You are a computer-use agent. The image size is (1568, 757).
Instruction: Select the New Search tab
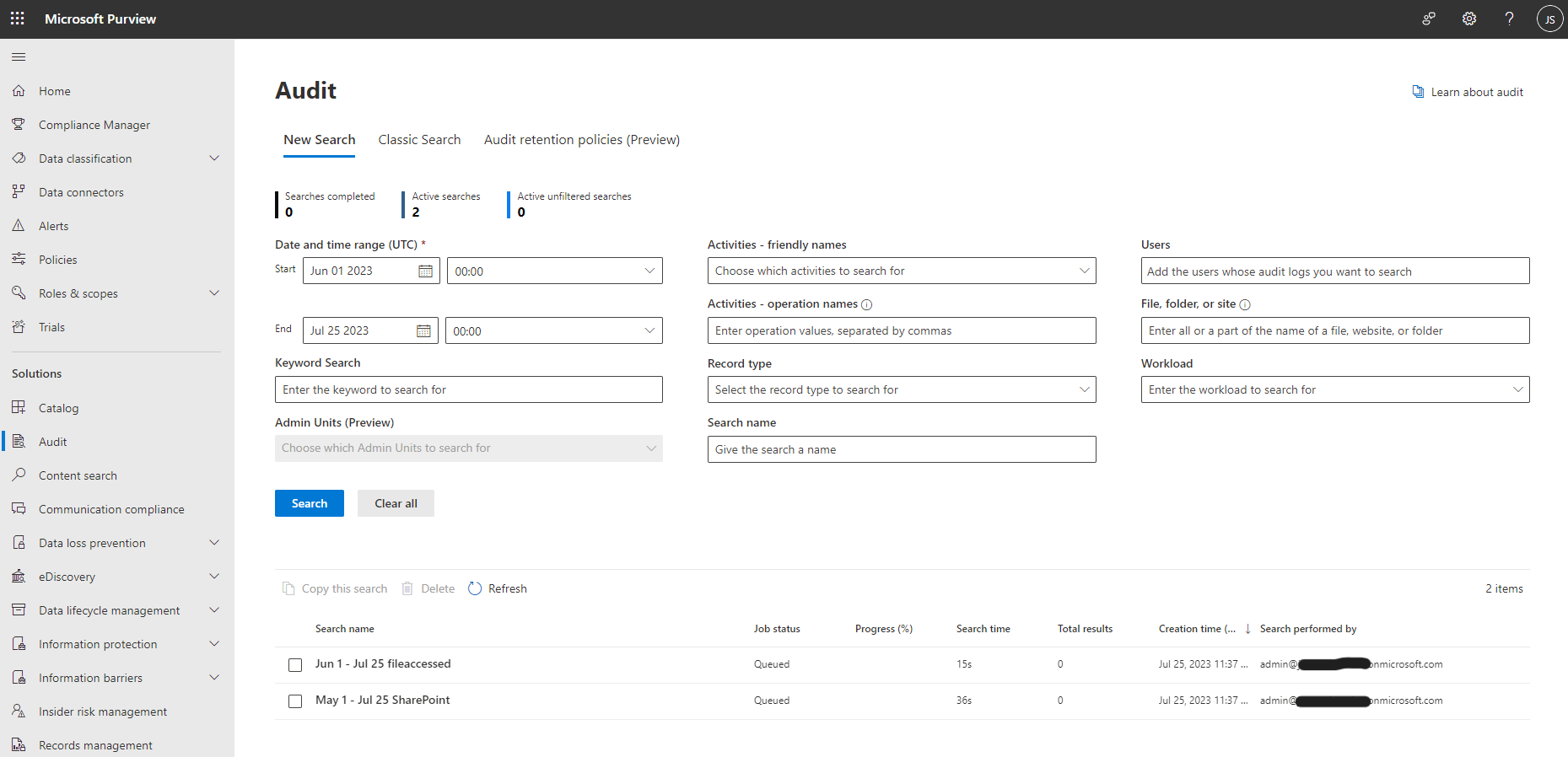(x=319, y=140)
